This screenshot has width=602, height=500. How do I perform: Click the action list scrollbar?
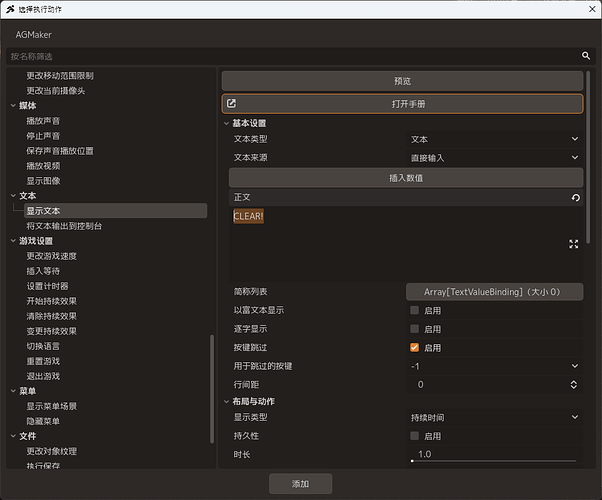coord(212,389)
